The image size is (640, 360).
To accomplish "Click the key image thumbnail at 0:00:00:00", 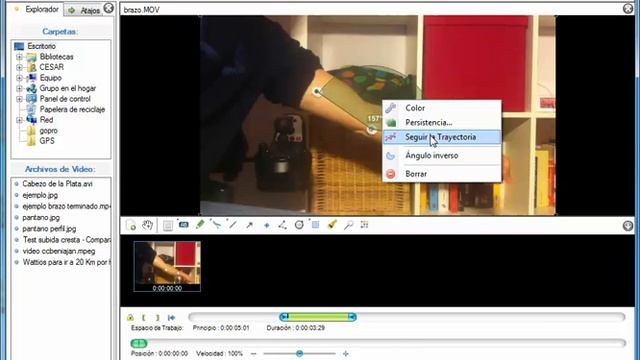I will tap(167, 266).
